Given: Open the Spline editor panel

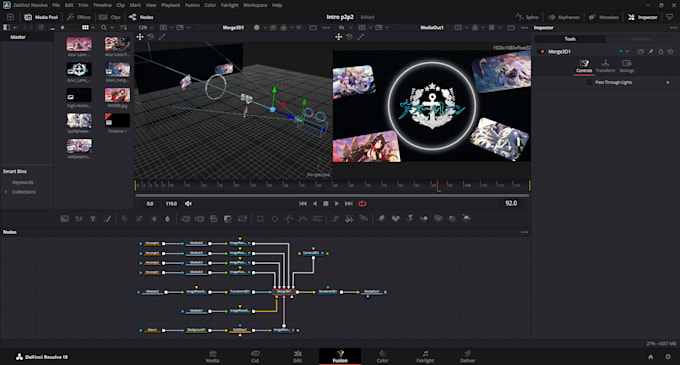Looking at the screenshot, I should click(x=527, y=17).
